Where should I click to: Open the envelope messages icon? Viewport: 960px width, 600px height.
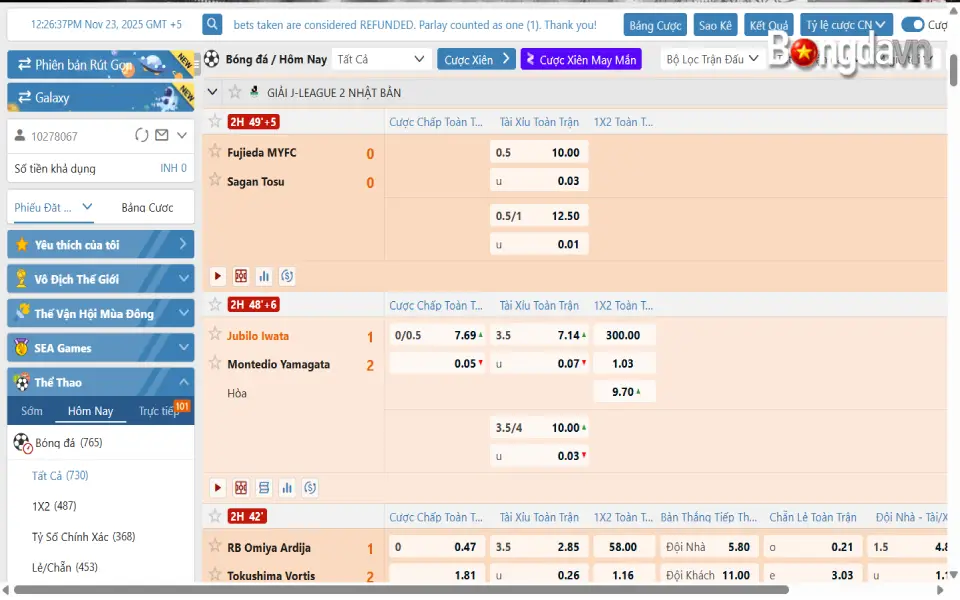(162, 135)
